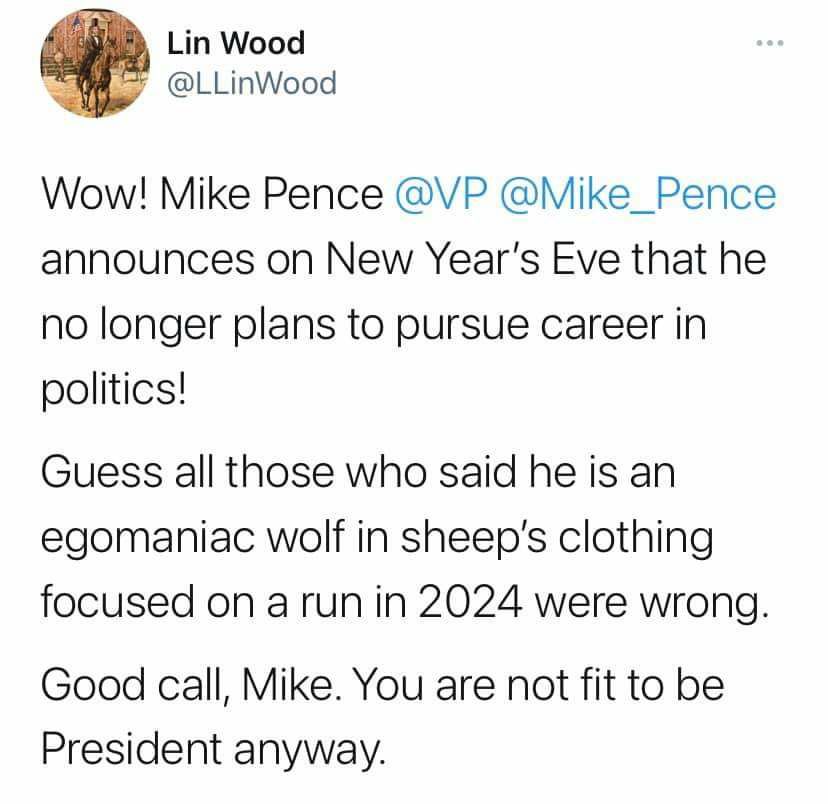This screenshot has width=828, height=804.
Task: Click the words "New Year's Eve" in tweet
Action: coord(473,259)
